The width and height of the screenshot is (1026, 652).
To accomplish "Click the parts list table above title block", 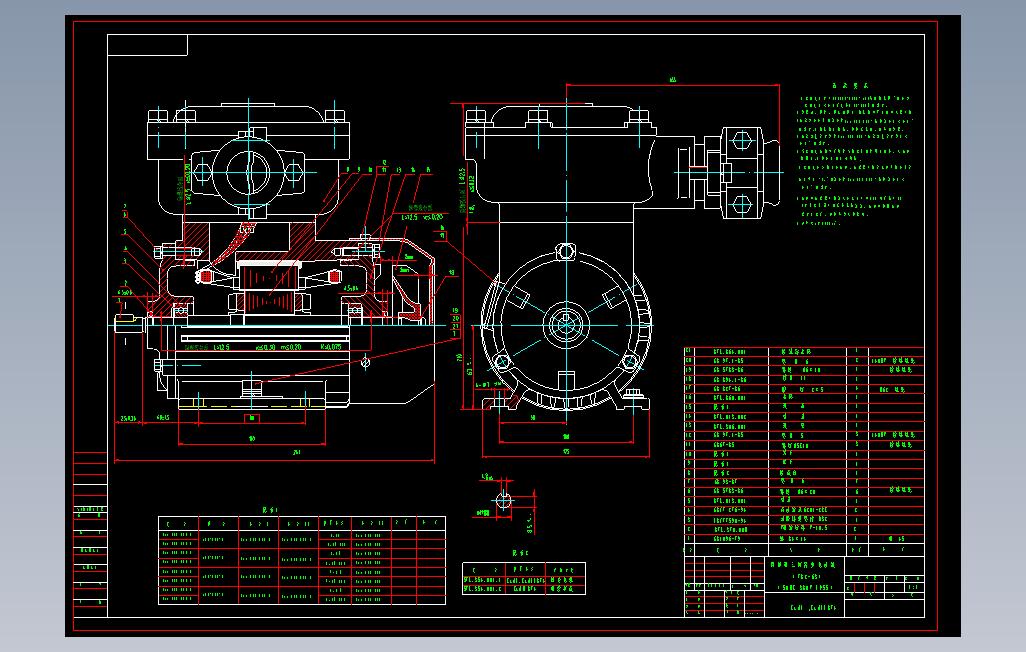I will point(804,451).
